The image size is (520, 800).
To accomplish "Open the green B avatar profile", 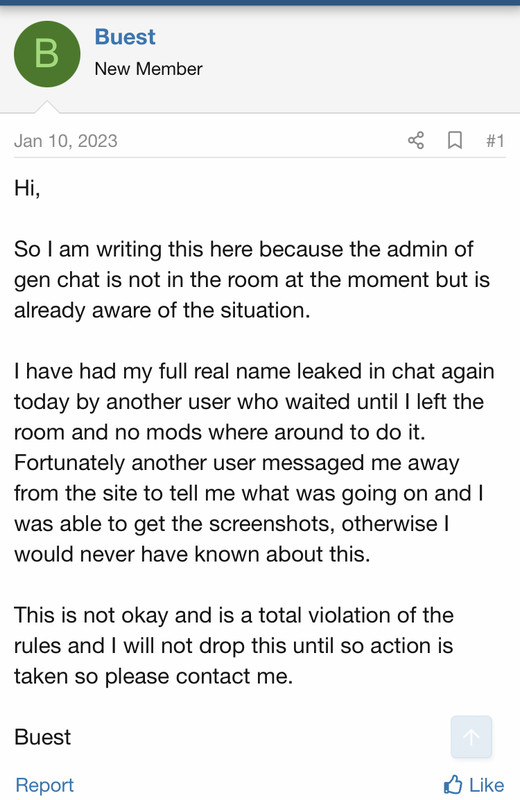I will [47, 54].
